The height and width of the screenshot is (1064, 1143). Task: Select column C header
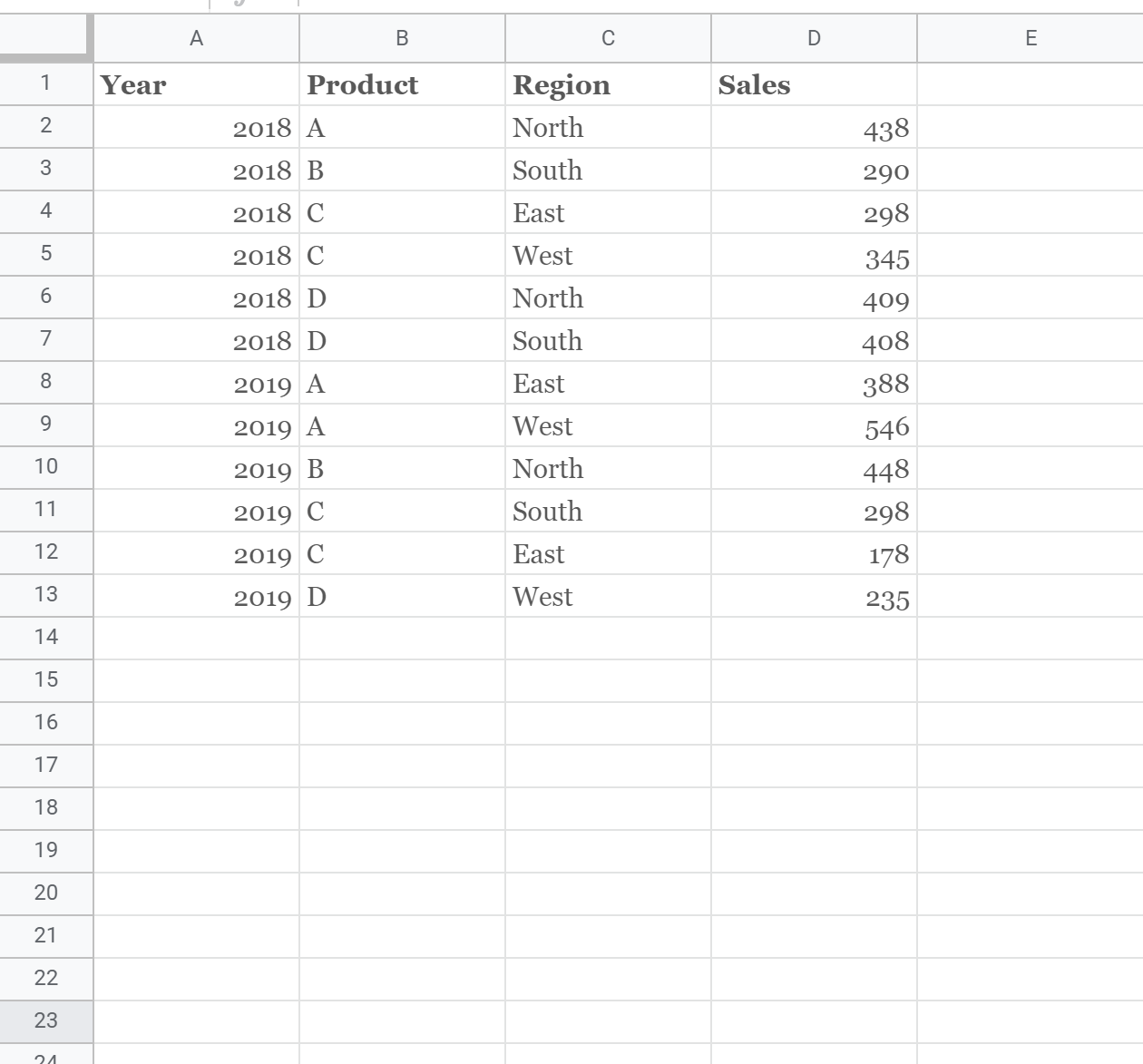pyautogui.click(x=608, y=38)
